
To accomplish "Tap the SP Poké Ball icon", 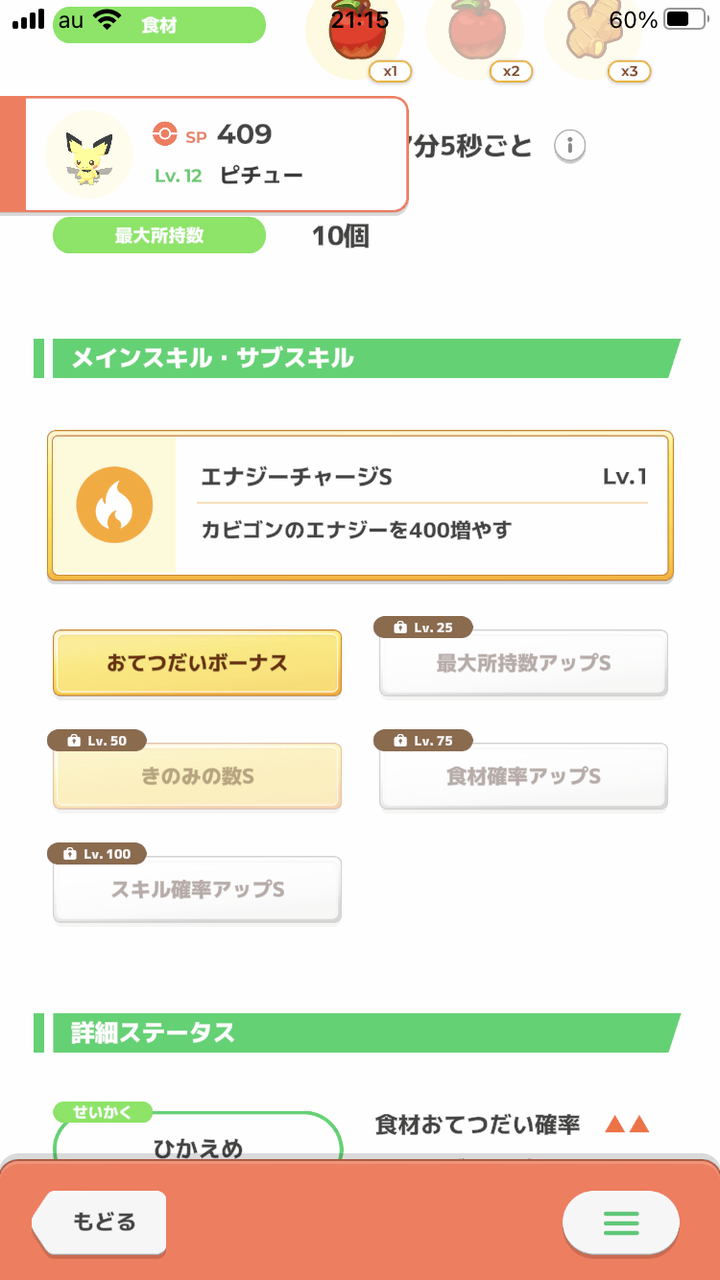I will (x=165, y=133).
